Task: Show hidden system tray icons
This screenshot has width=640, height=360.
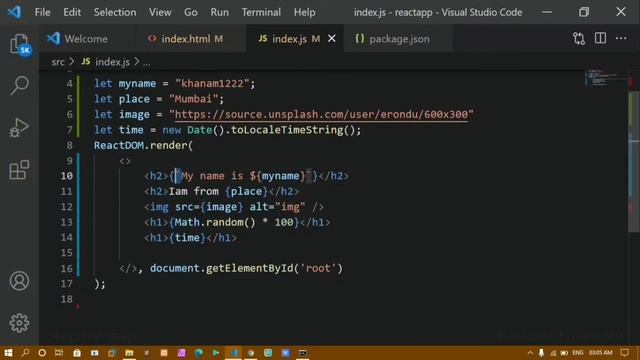Action: tap(530, 353)
